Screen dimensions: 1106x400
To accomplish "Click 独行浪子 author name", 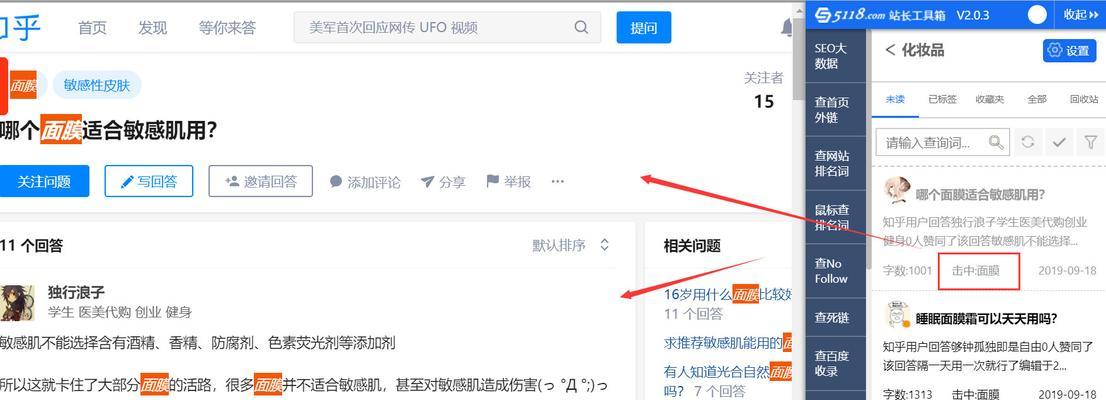I will pos(76,292).
